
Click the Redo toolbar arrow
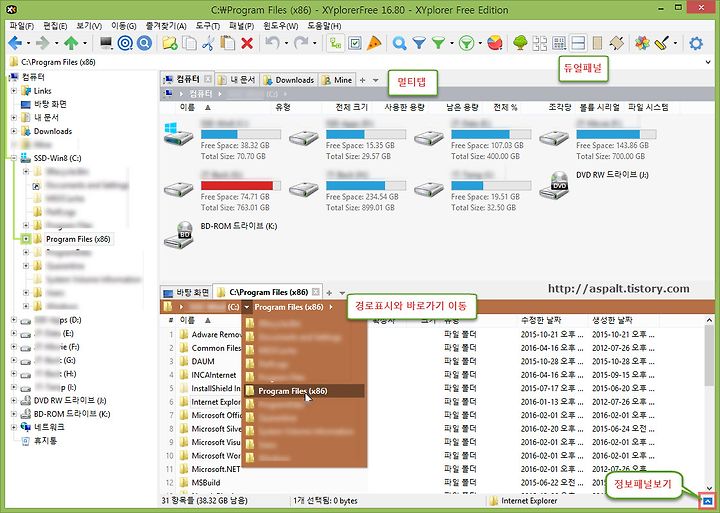(x=301, y=44)
